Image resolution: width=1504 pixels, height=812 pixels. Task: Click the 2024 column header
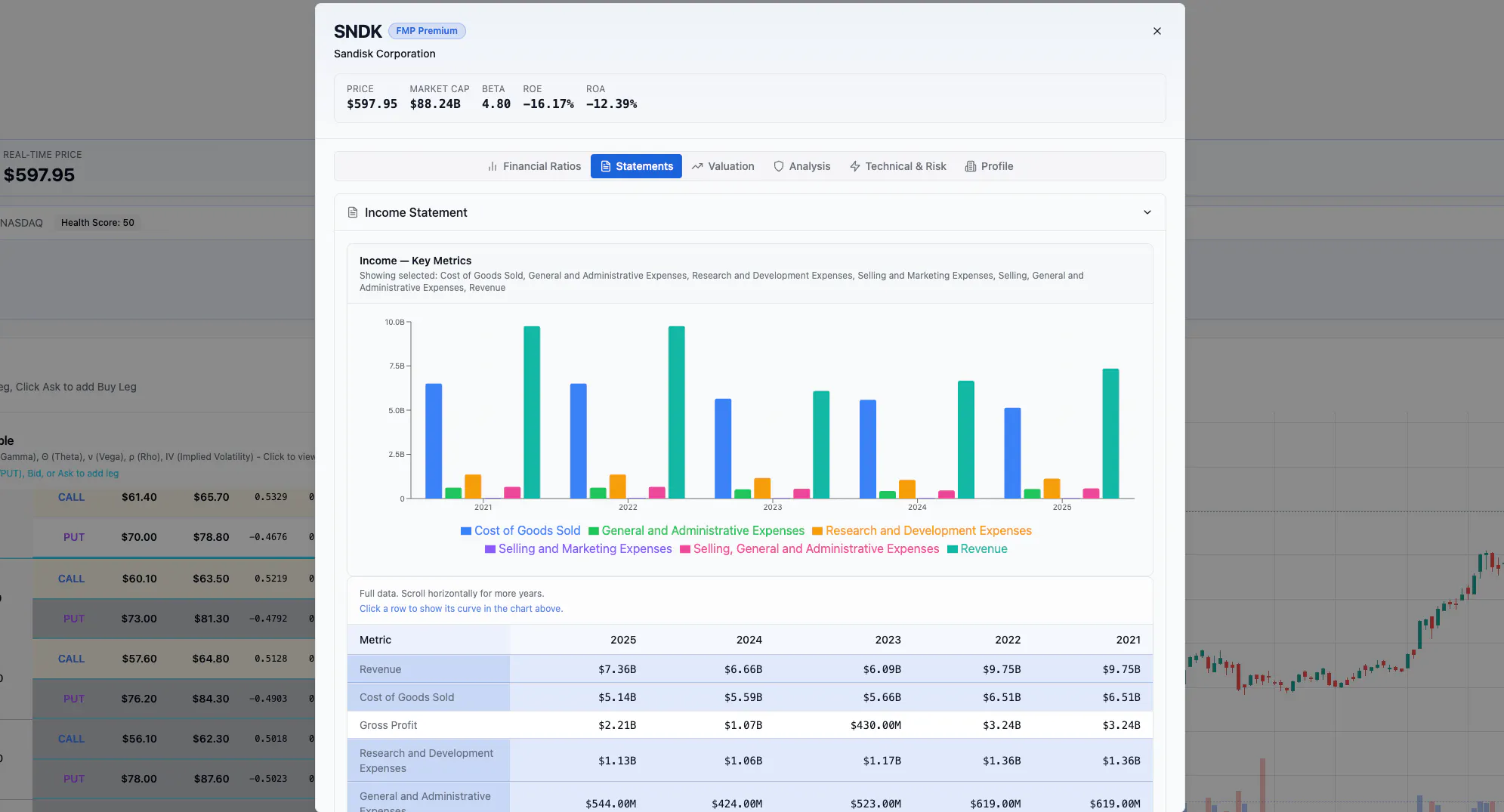point(749,640)
